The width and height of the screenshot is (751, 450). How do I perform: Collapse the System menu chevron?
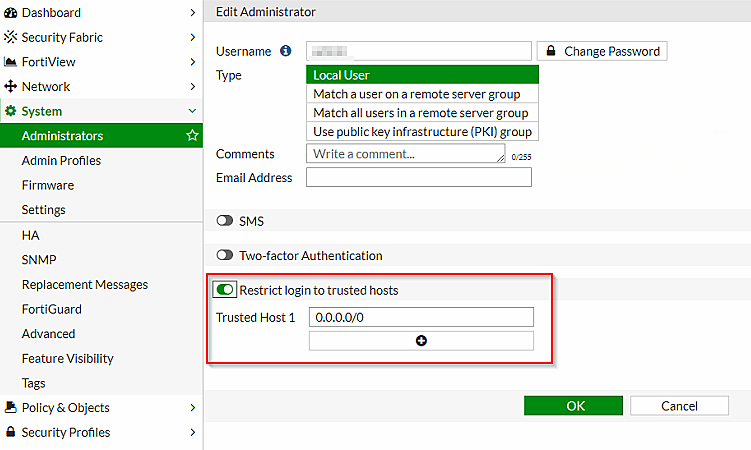click(x=193, y=111)
